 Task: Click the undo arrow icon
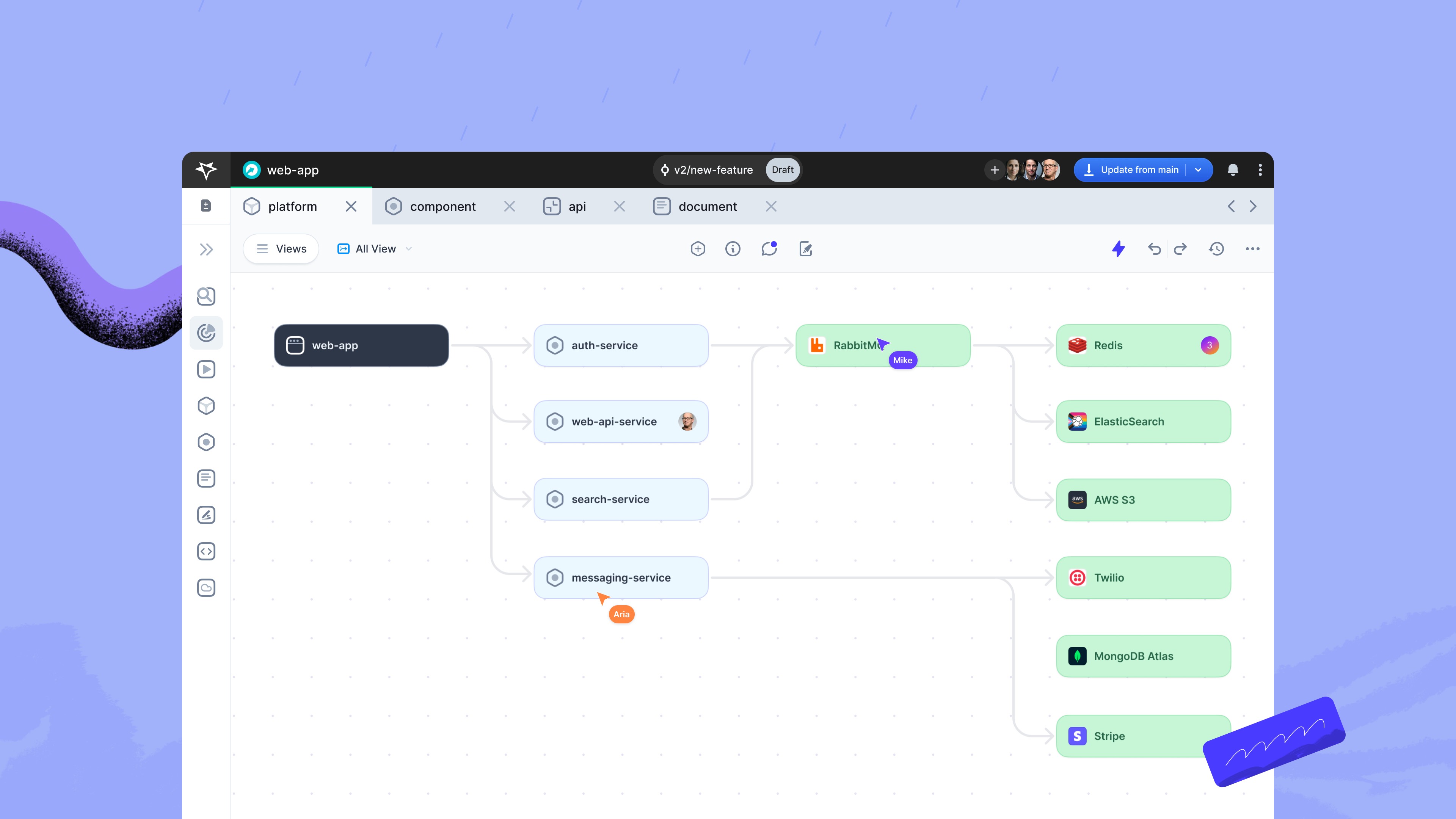(1154, 249)
